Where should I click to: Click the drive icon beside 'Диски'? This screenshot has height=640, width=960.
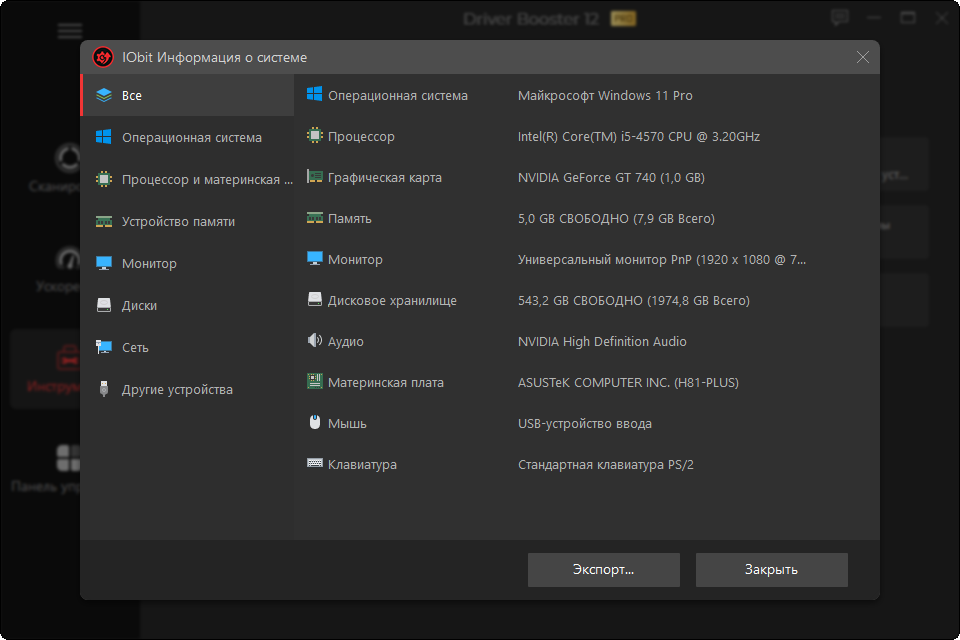pos(104,305)
